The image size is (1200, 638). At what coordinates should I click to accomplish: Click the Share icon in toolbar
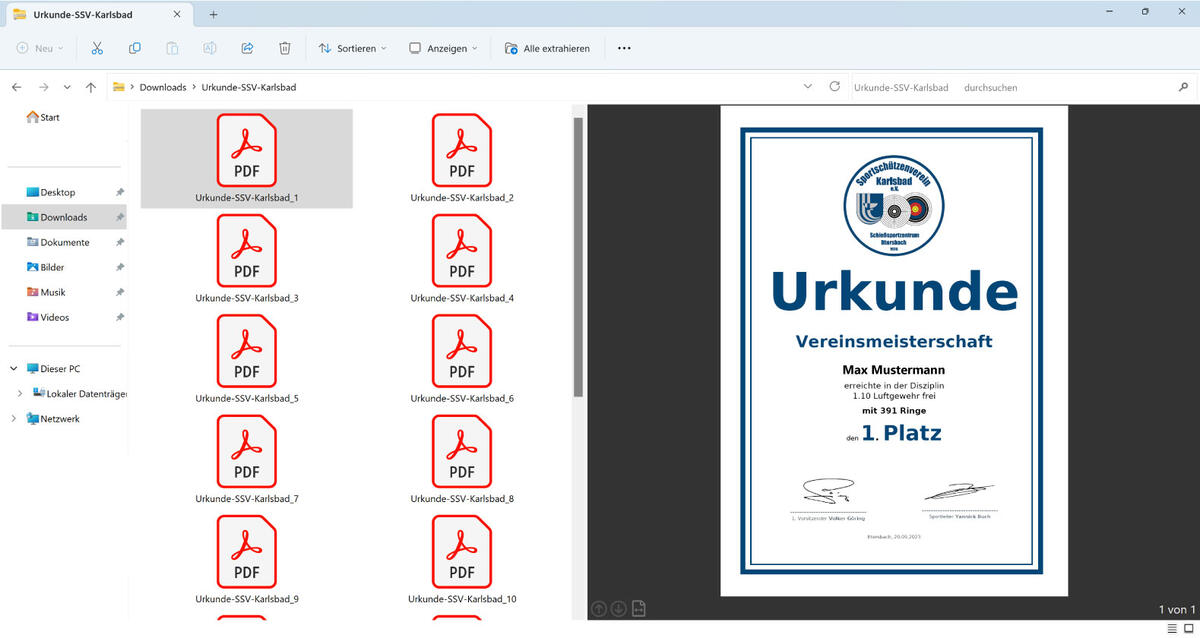(x=247, y=48)
